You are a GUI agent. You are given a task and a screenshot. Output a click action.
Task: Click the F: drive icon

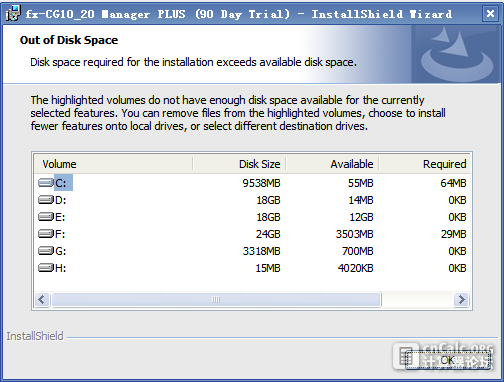46,234
